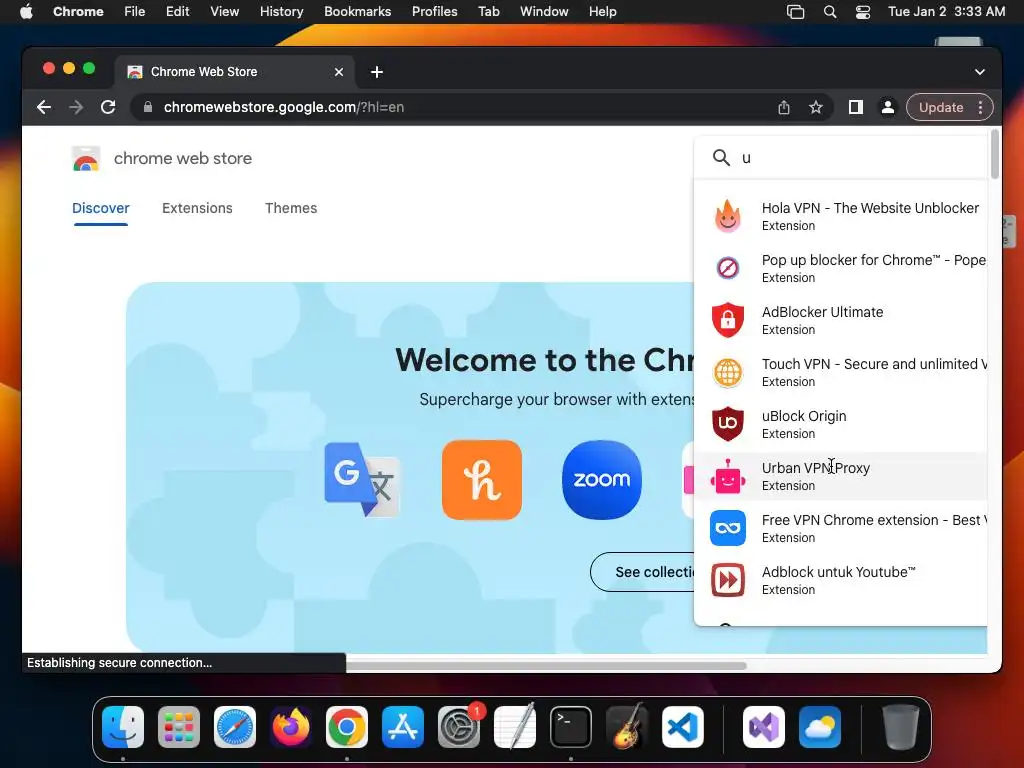Click the forward navigation arrow
This screenshot has height=768, width=1024.
click(x=76, y=107)
